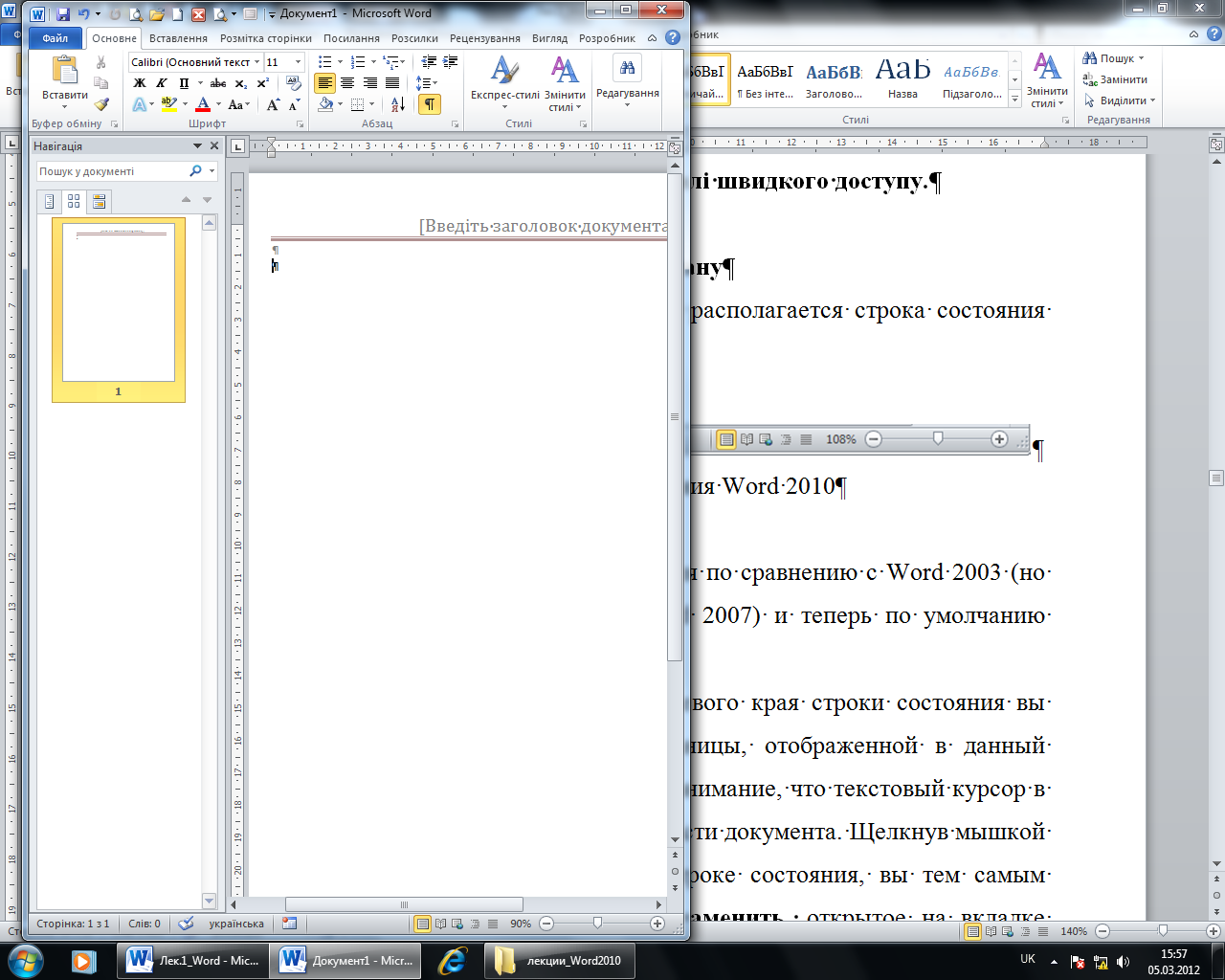Image resolution: width=1225 pixels, height=980 pixels.
Task: Open Word help with the question mark
Action: click(673, 38)
